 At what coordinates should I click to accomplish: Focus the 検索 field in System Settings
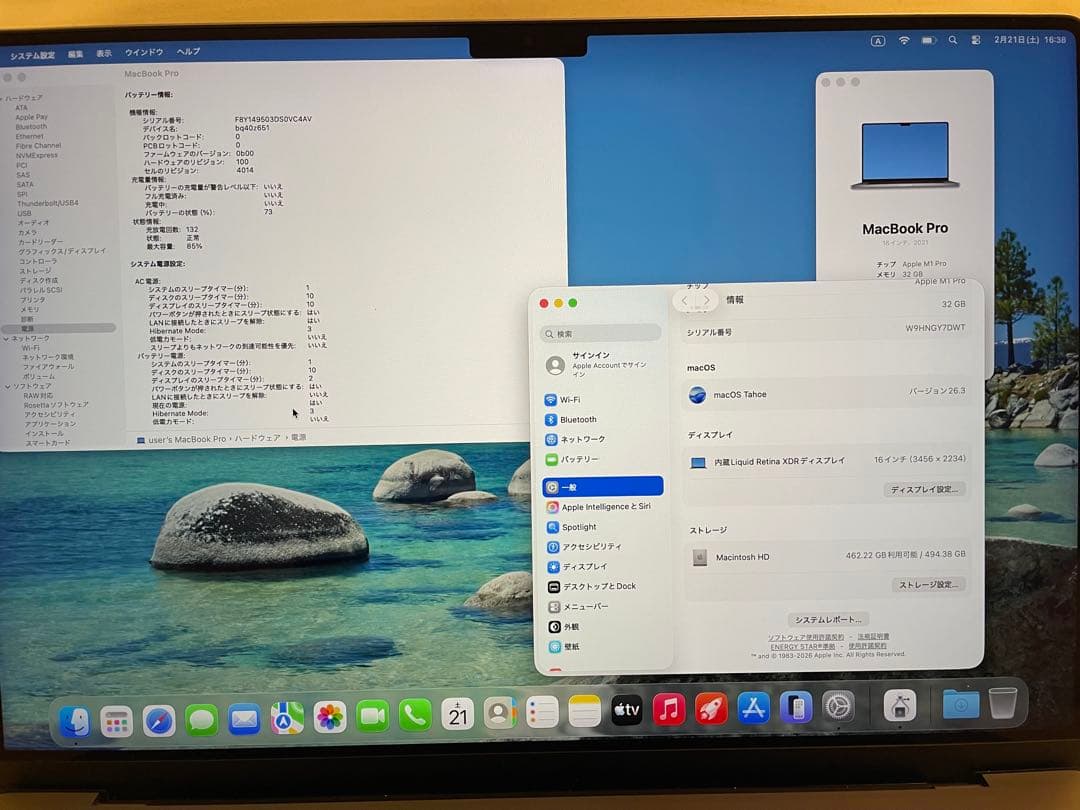(x=601, y=334)
